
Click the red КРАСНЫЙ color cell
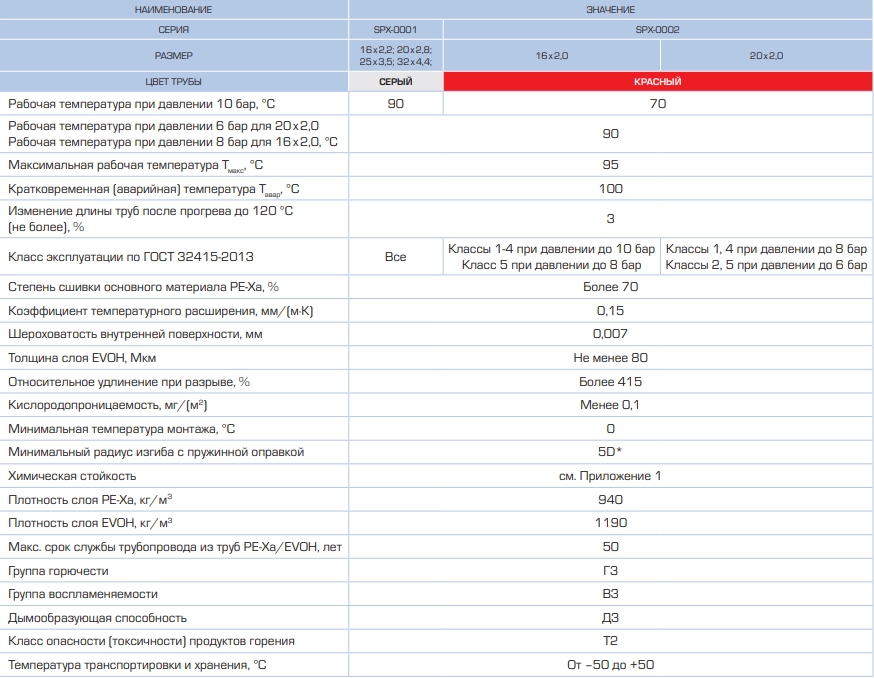pos(657,82)
